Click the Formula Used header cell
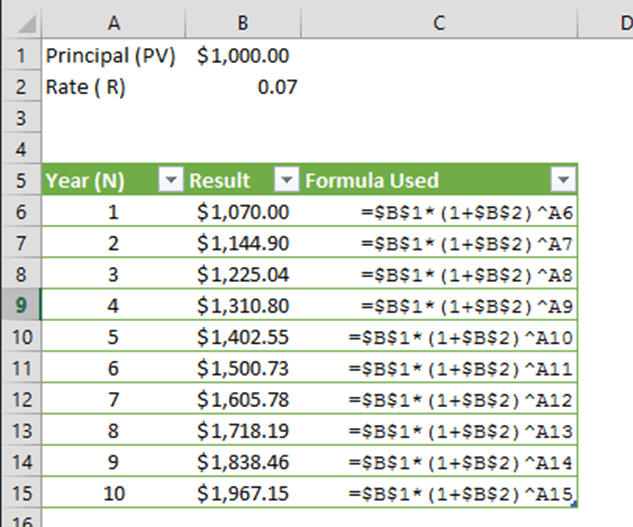 pos(439,180)
